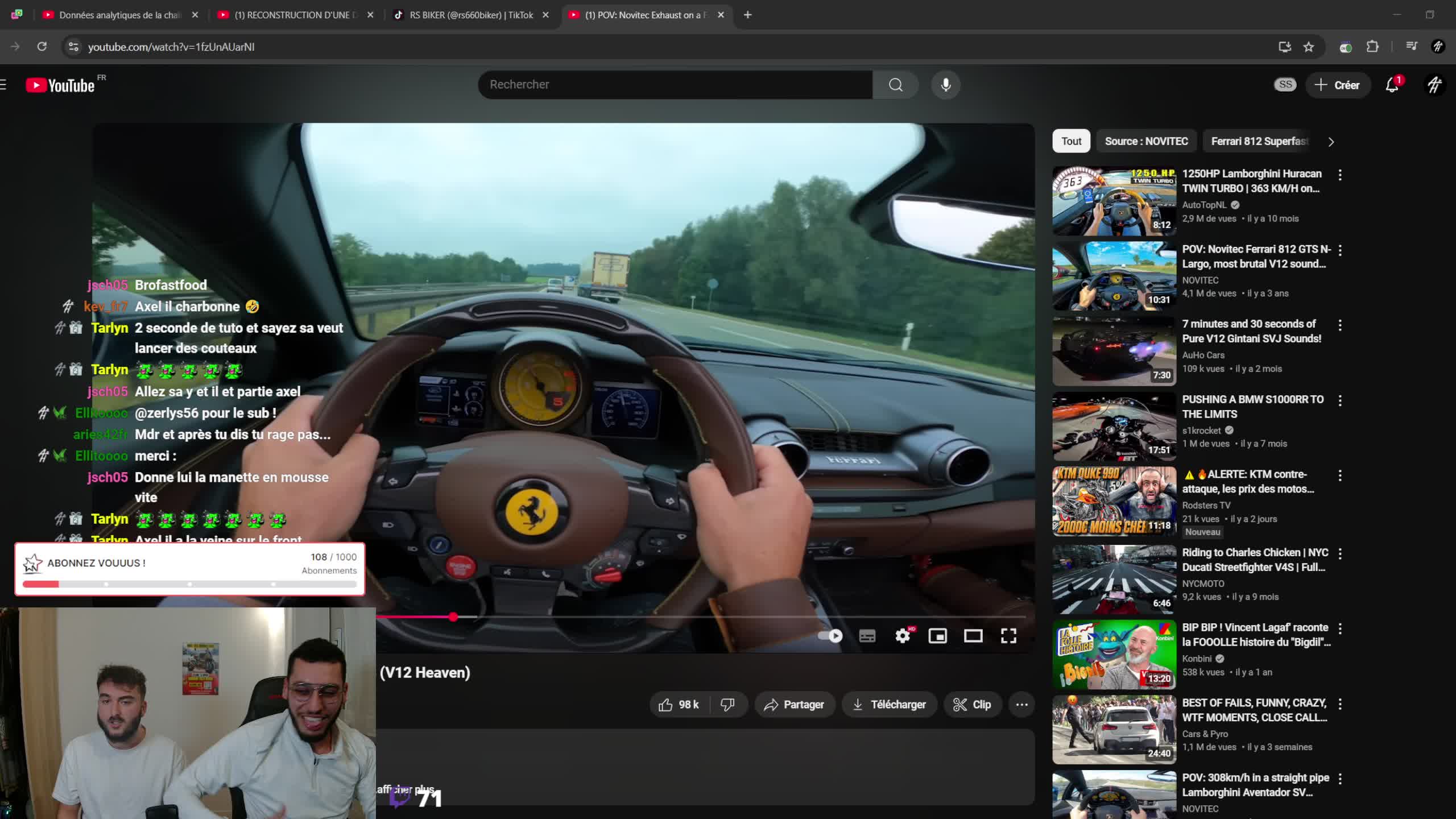Enable miniplayer mode

coord(937,636)
